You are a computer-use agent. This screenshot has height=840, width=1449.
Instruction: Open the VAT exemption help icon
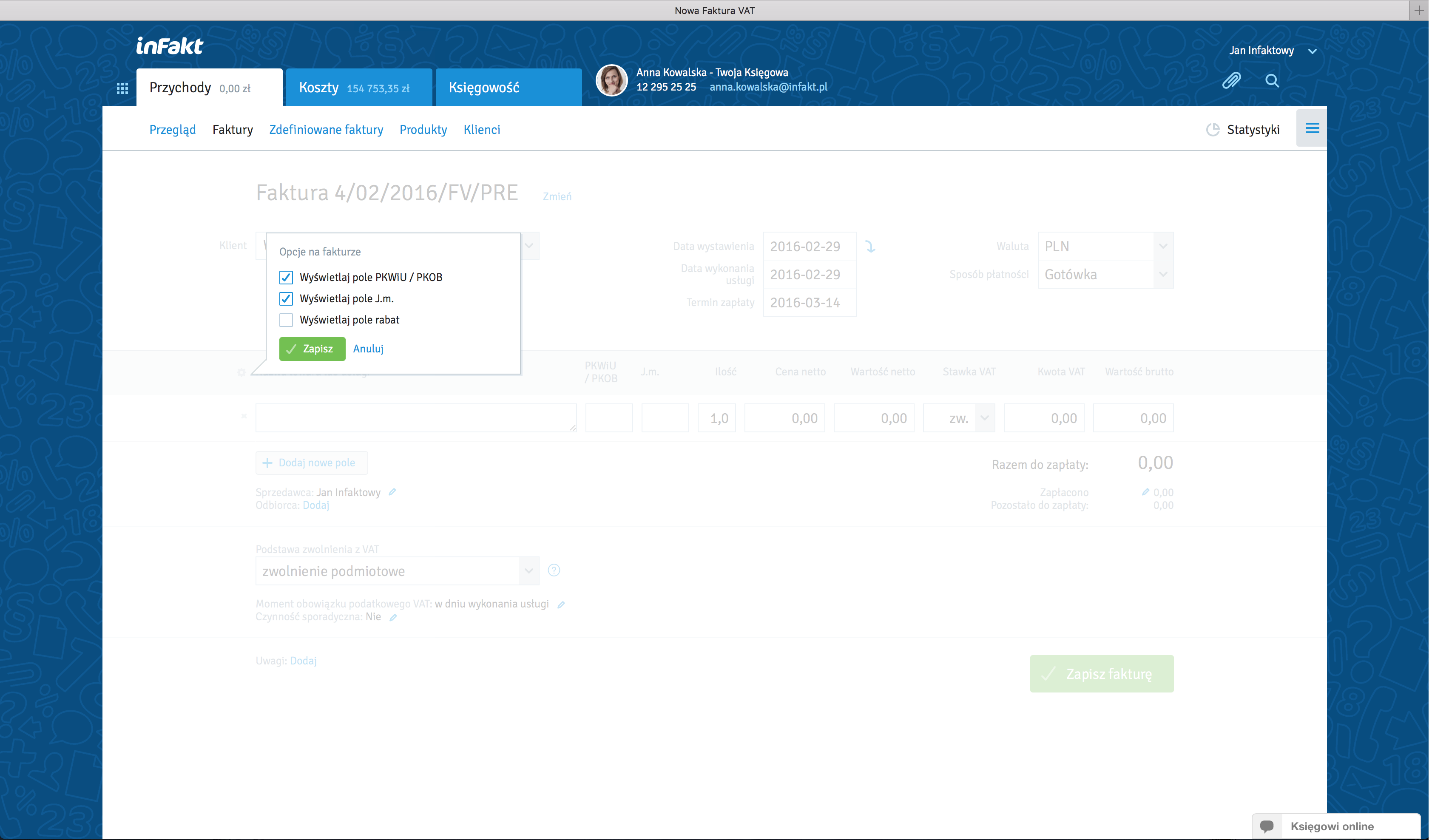(554, 570)
